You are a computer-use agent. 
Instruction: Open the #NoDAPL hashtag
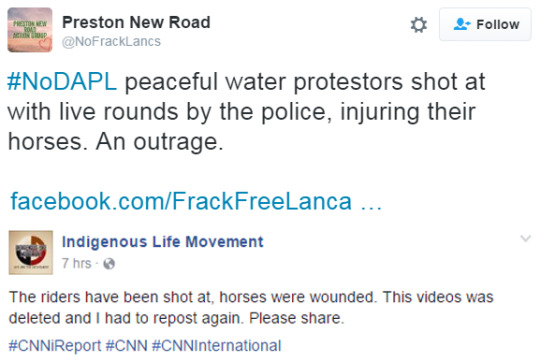pos(62,82)
